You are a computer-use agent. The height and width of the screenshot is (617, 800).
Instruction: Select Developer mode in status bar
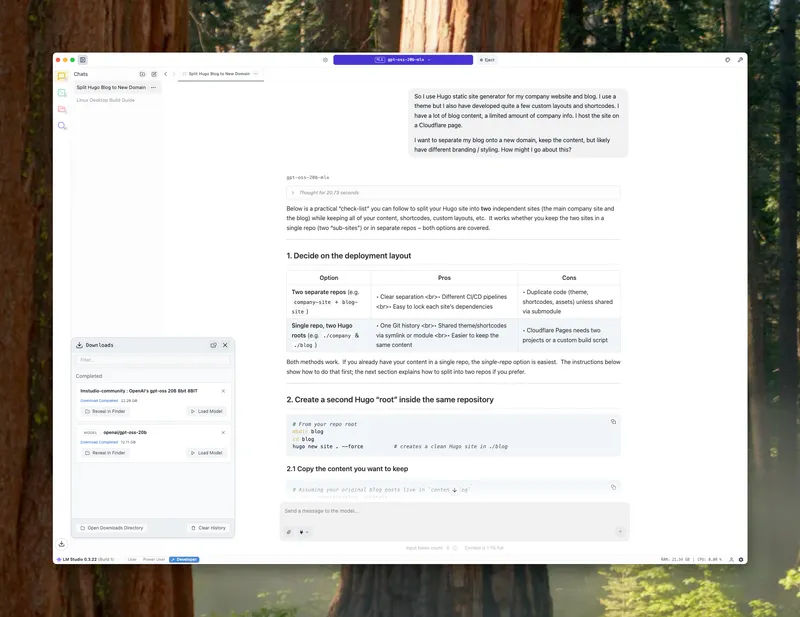tap(184, 559)
